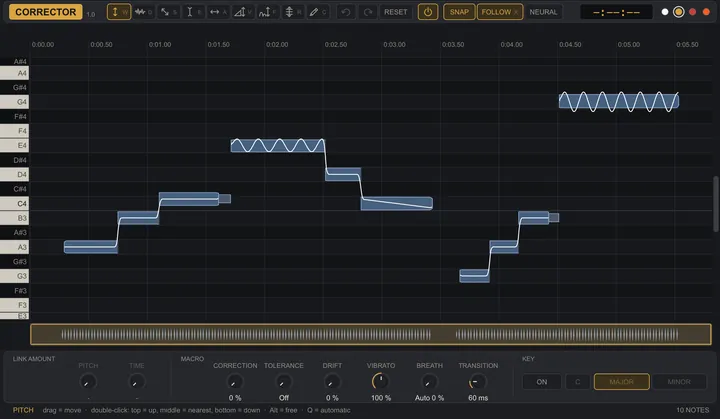The image size is (720, 419).
Task: Click the 100 % vibrato value
Action: pos(381,398)
